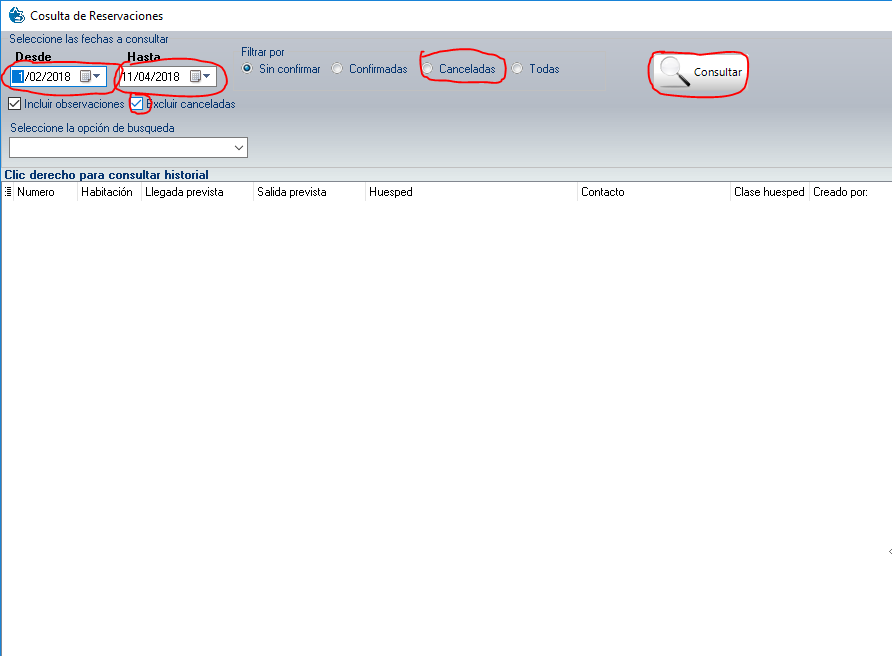Screen dimensions: 892x656
Task: Click the Contacto column header
Action: click(602, 192)
